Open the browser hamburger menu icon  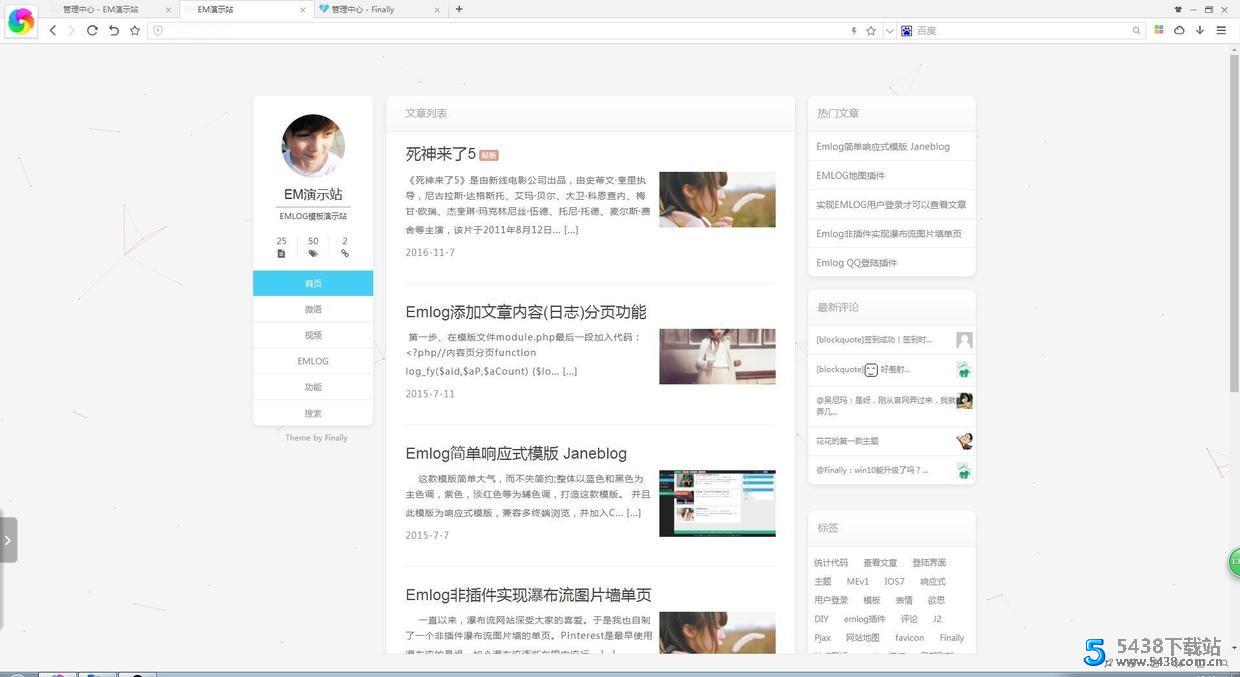pos(1221,30)
